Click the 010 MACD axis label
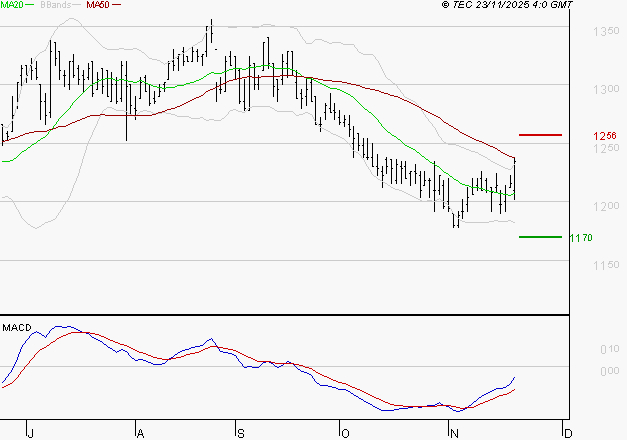This screenshot has height=440, width=627. coord(610,350)
